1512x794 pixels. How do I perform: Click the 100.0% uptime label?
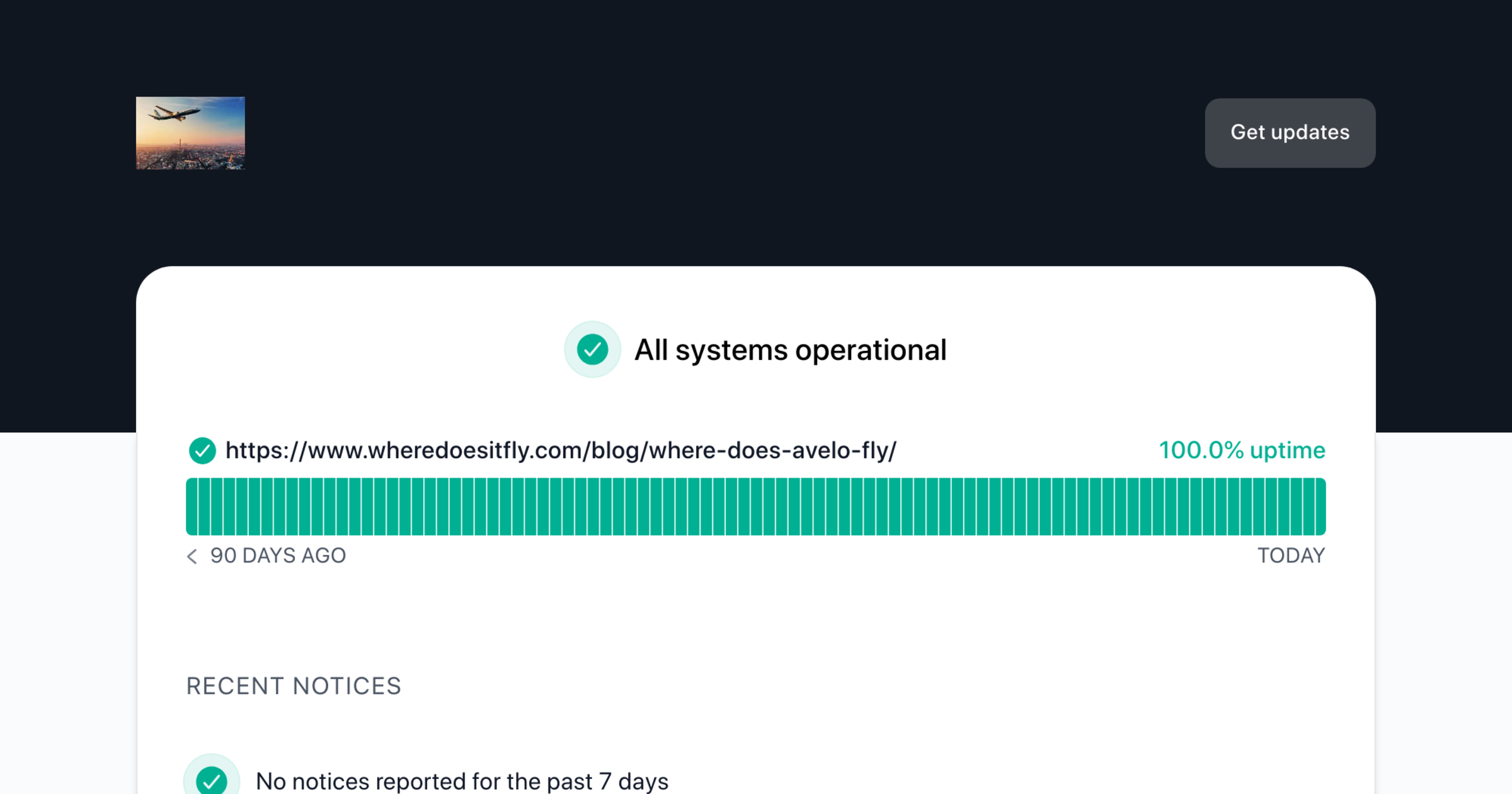[x=1242, y=451]
